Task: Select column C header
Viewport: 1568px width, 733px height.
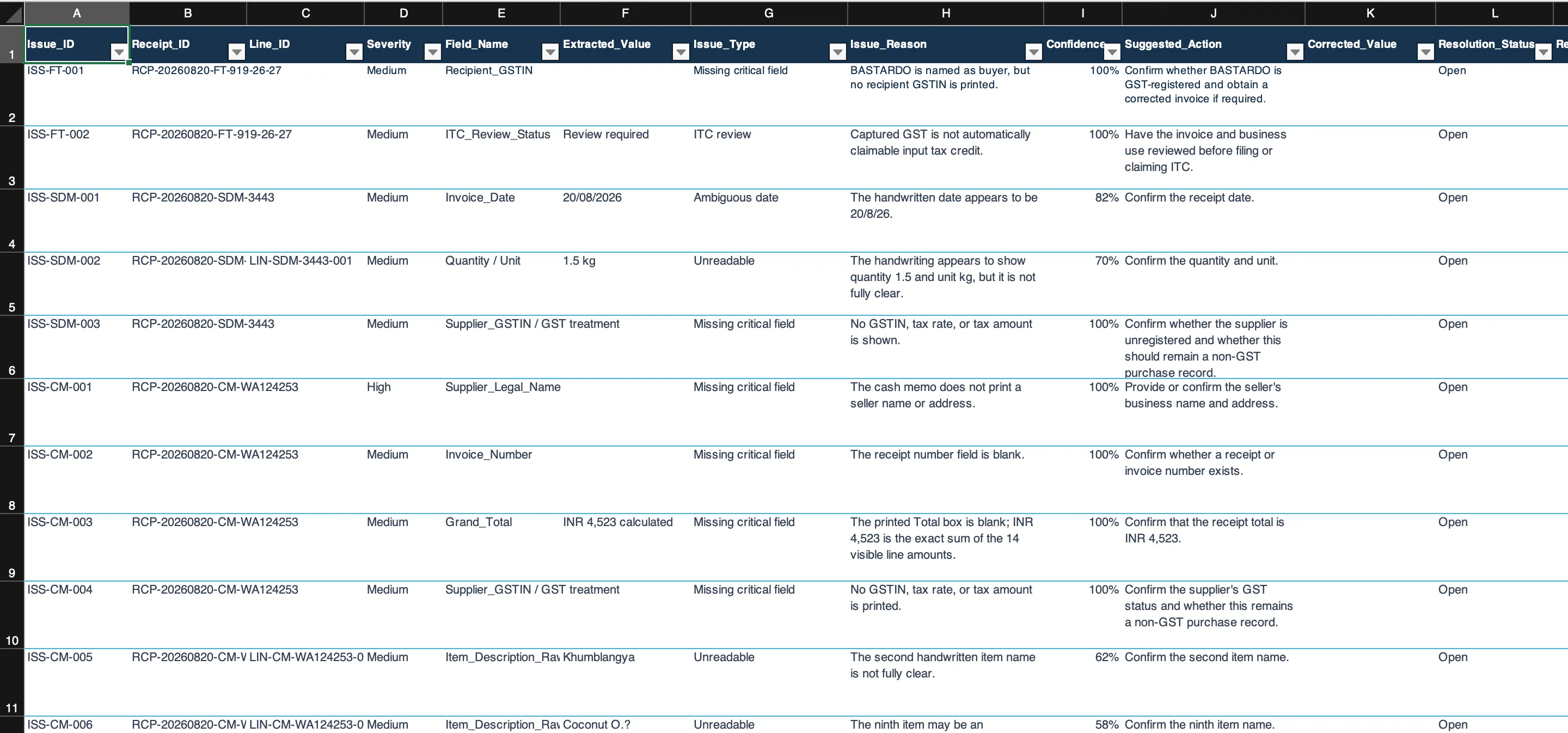Action: [x=305, y=14]
